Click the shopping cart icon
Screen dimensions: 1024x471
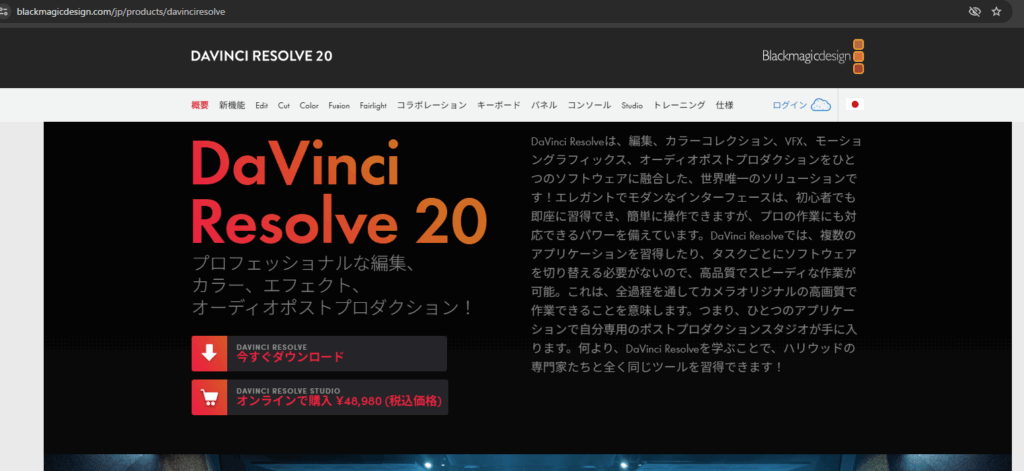[x=210, y=397]
